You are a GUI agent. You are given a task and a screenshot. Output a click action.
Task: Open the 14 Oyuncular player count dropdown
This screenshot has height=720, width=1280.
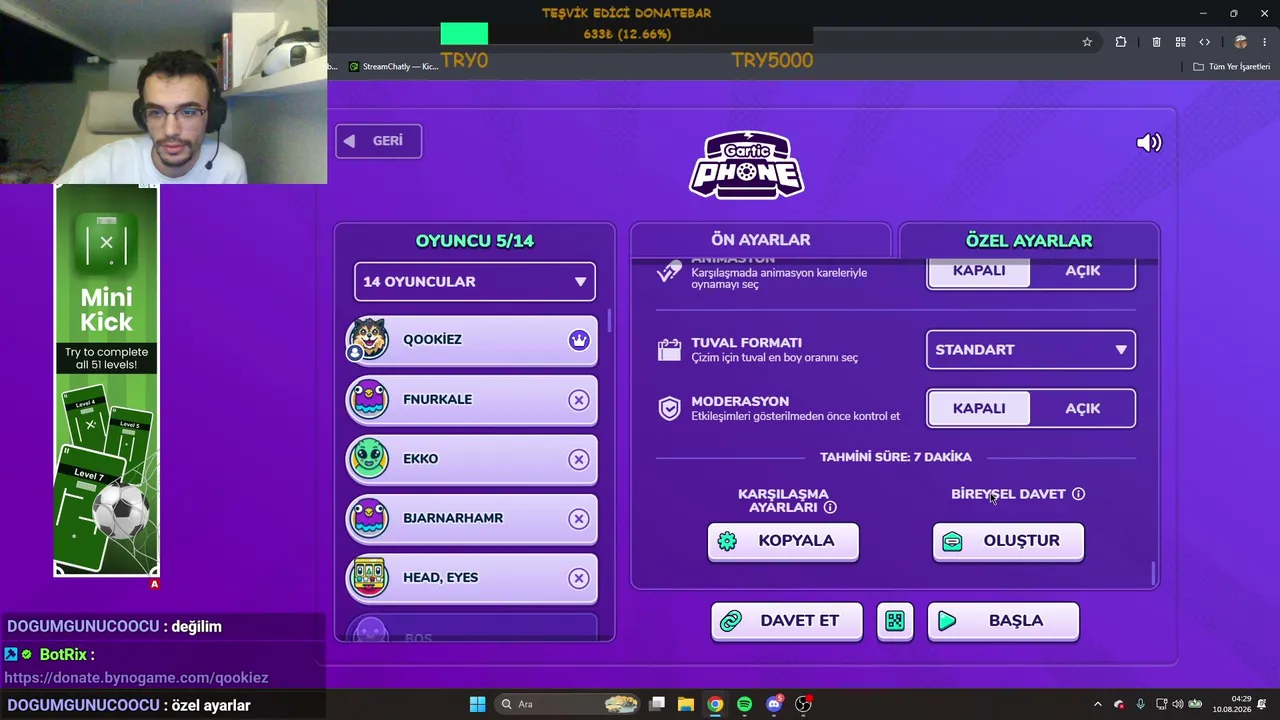tap(475, 282)
